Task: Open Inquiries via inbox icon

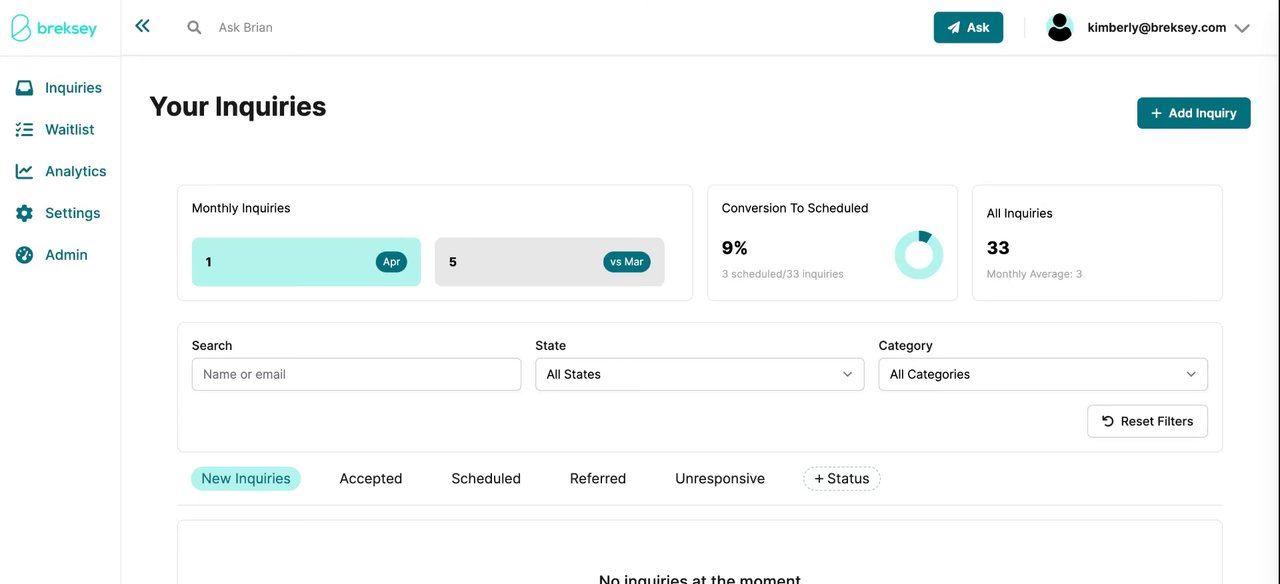Action: tap(24, 88)
